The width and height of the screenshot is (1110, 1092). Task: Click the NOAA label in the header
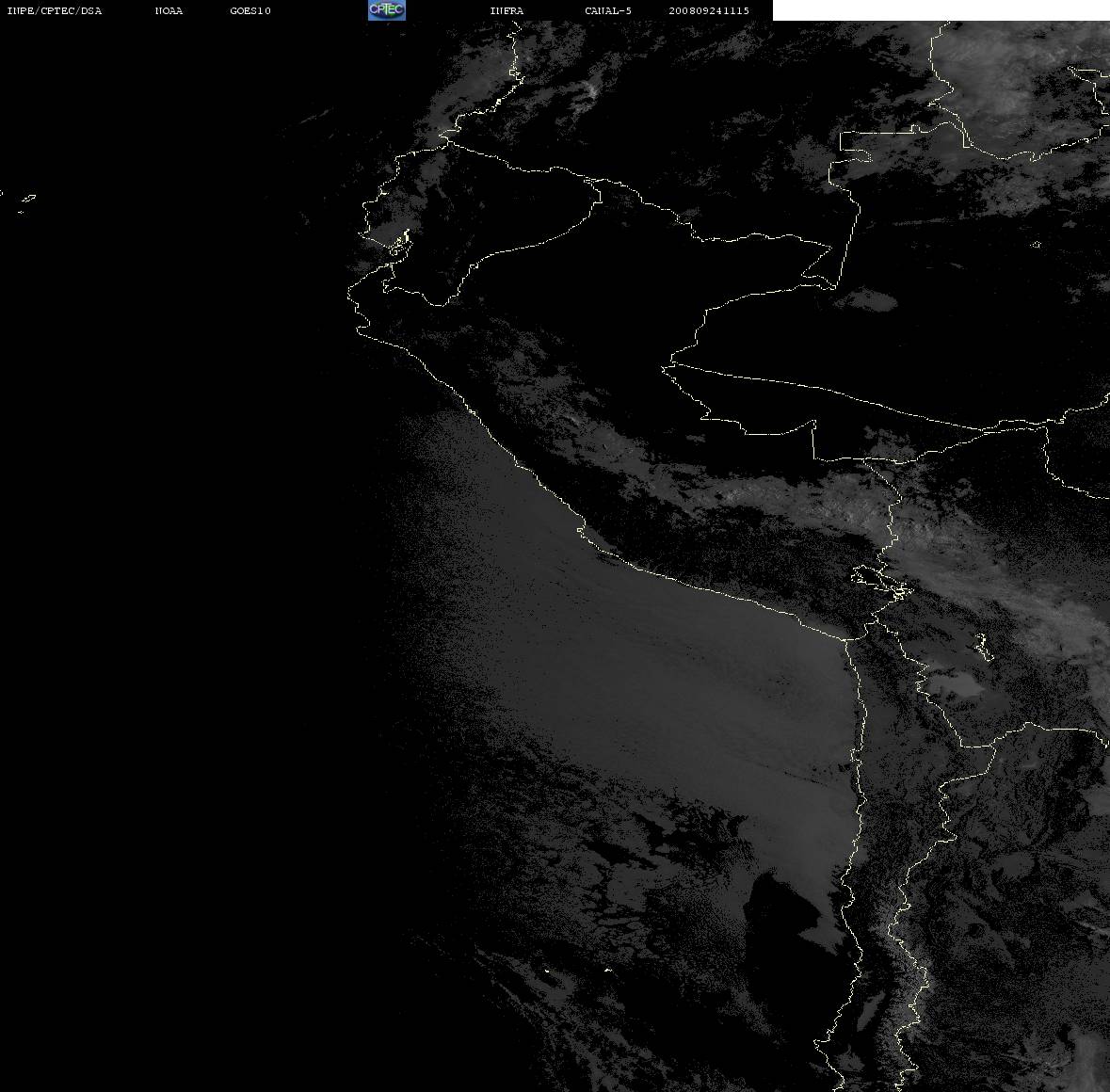click(169, 10)
